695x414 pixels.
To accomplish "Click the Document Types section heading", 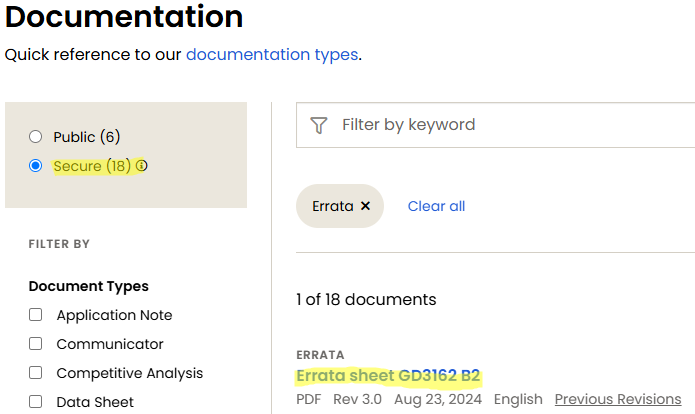I will [89, 286].
